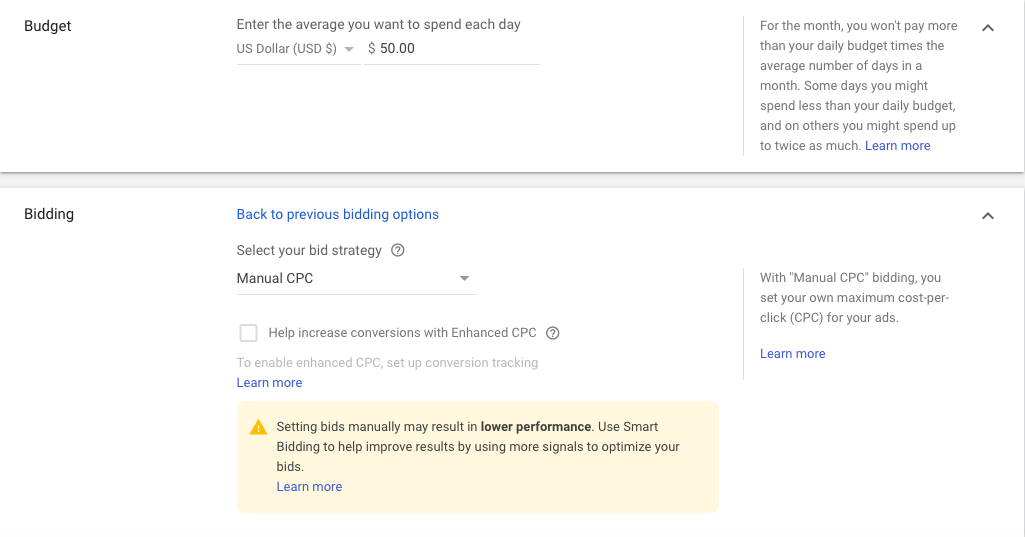The width and height of the screenshot is (1025, 537).
Task: Click the Enter the average daily spend label
Action: click(378, 24)
